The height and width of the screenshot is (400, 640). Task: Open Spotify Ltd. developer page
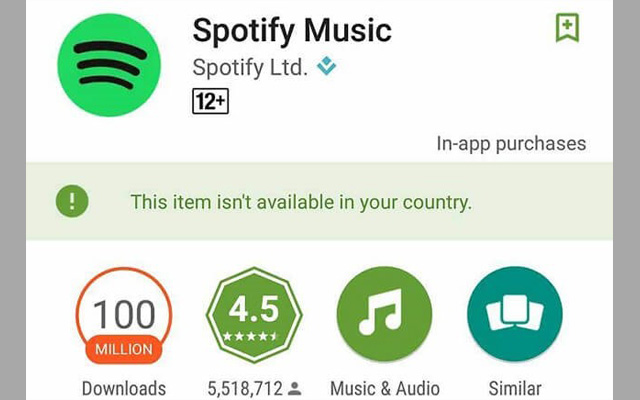point(250,68)
